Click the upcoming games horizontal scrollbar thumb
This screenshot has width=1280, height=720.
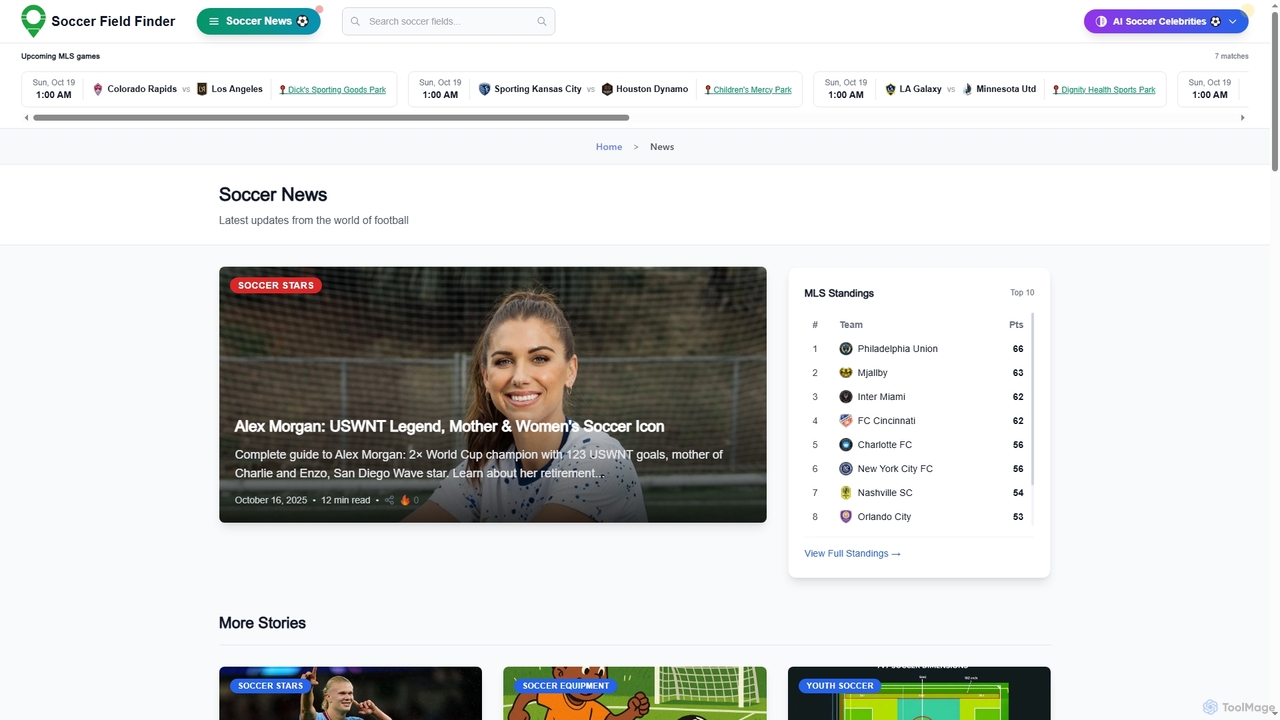(x=331, y=118)
